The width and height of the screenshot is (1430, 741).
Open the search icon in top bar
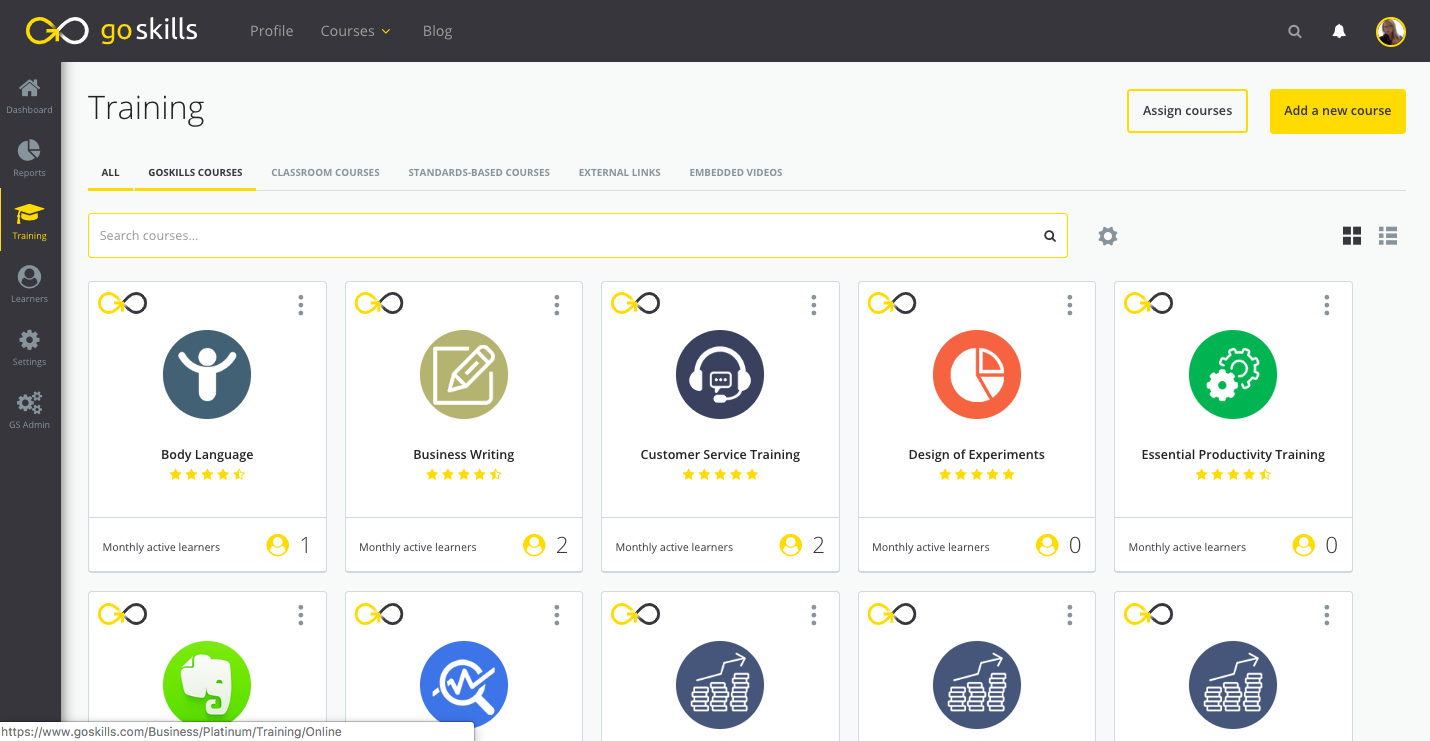pos(1295,32)
